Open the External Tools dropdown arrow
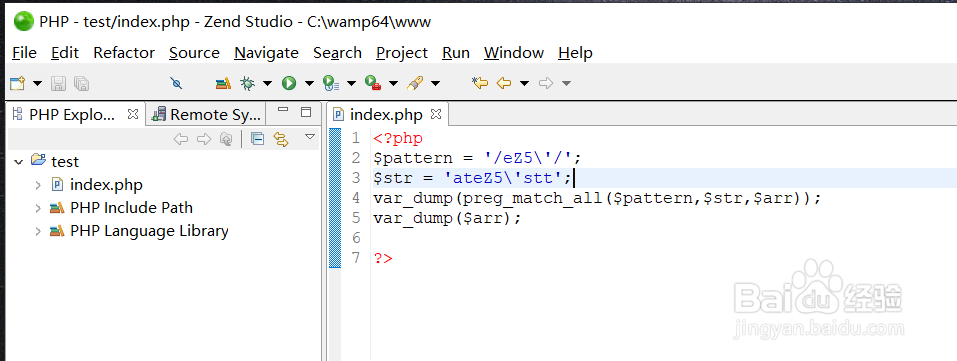Viewport: 957px width, 361px height. (393, 83)
